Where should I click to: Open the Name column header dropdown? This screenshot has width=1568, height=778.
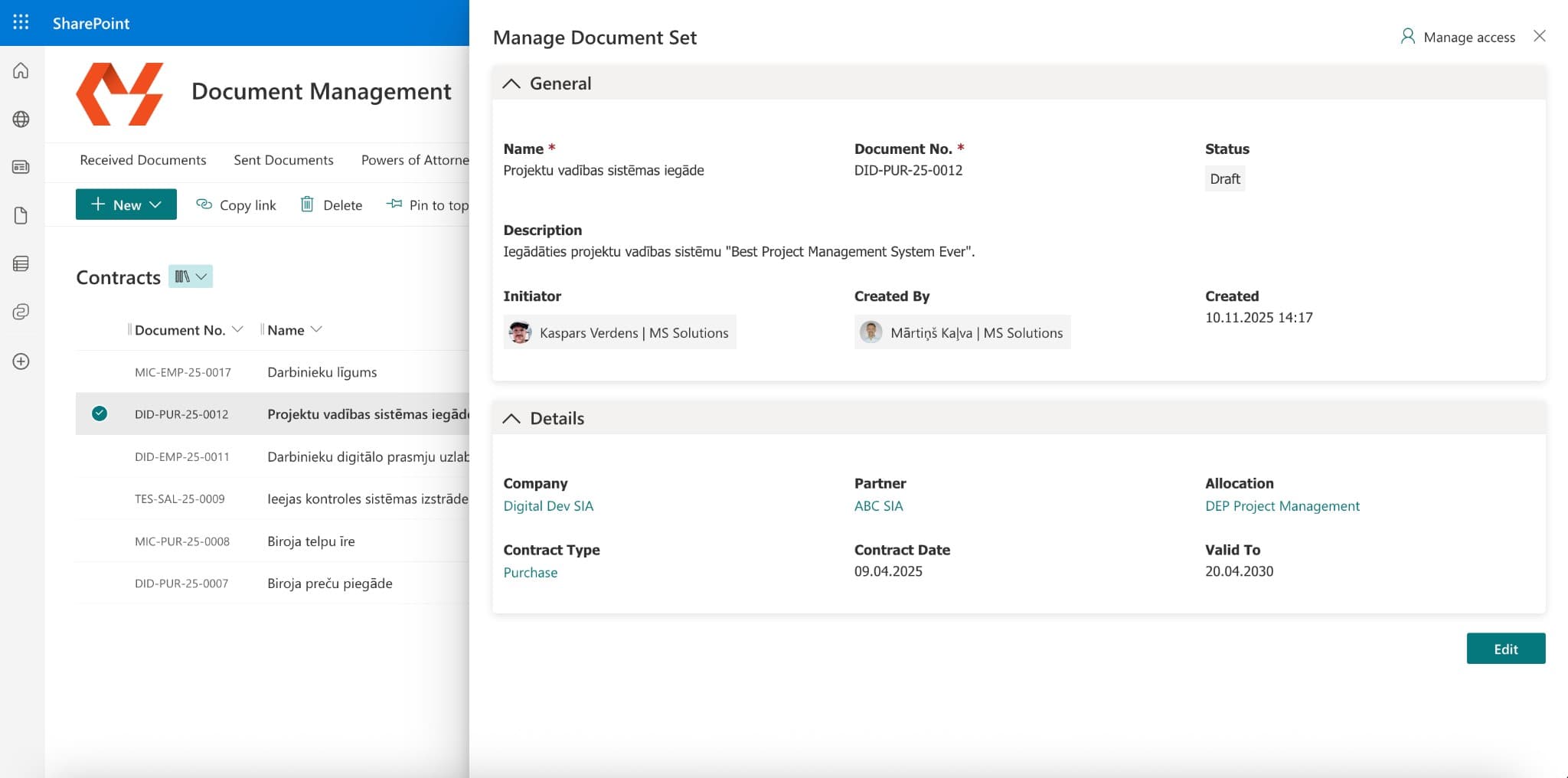point(316,329)
